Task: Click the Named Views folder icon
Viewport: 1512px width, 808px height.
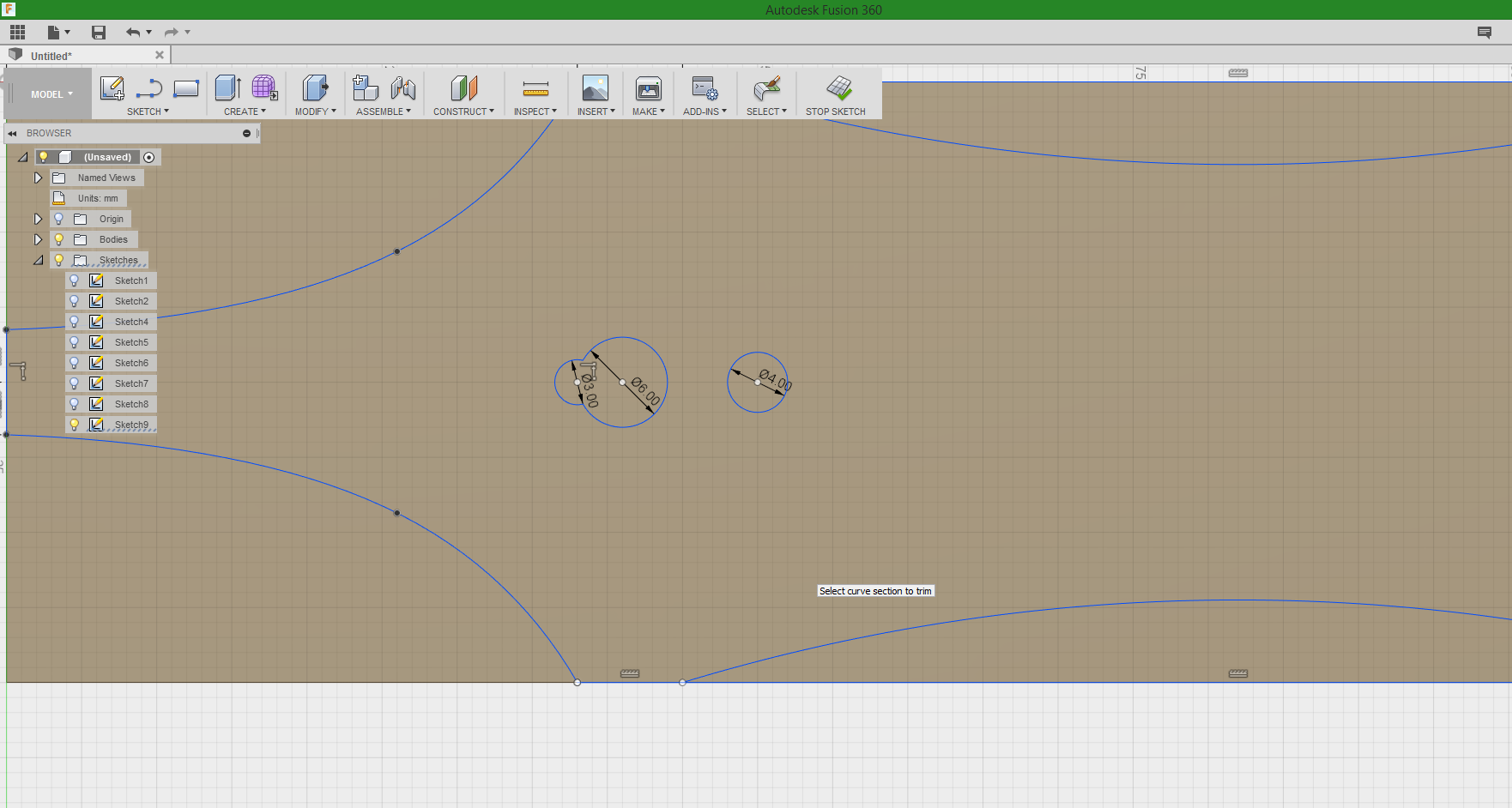Action: (59, 178)
